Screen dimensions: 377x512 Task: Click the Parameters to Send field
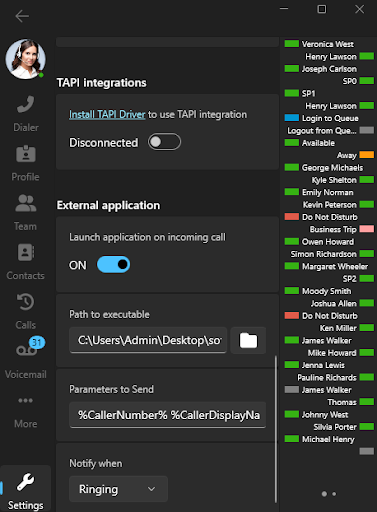pos(167,415)
